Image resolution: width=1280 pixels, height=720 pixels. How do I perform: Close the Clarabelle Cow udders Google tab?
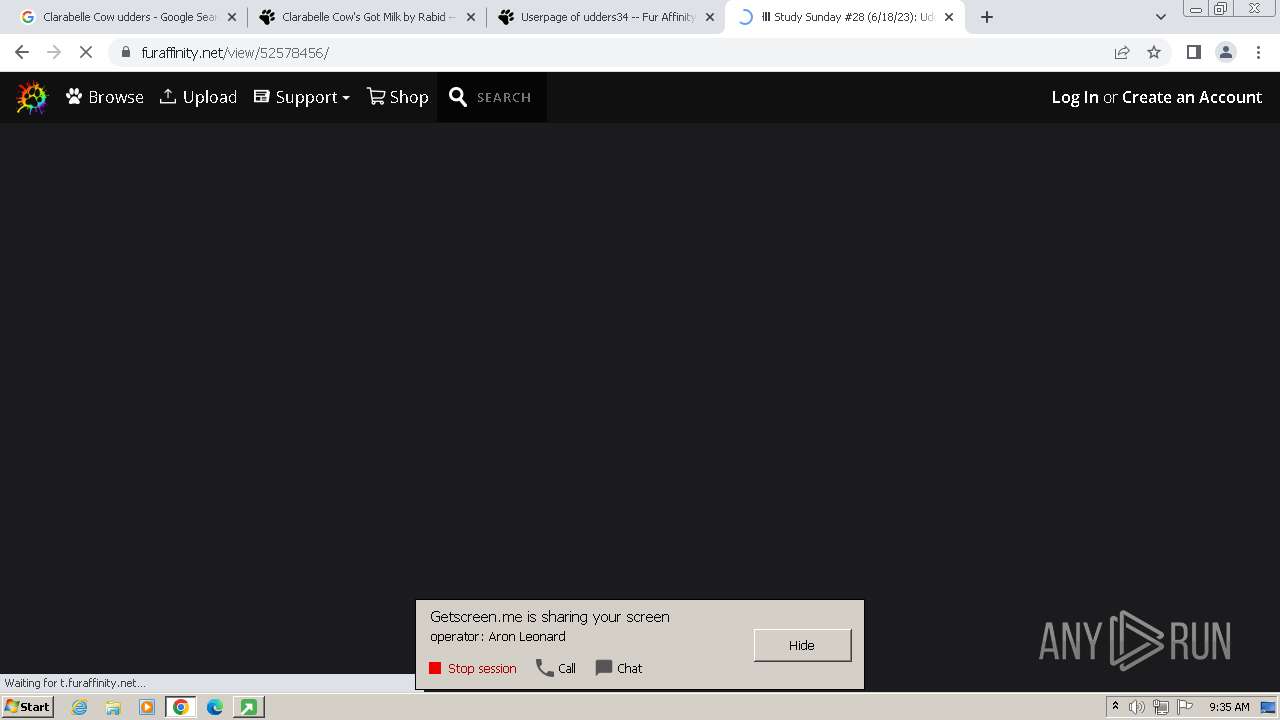[232, 17]
